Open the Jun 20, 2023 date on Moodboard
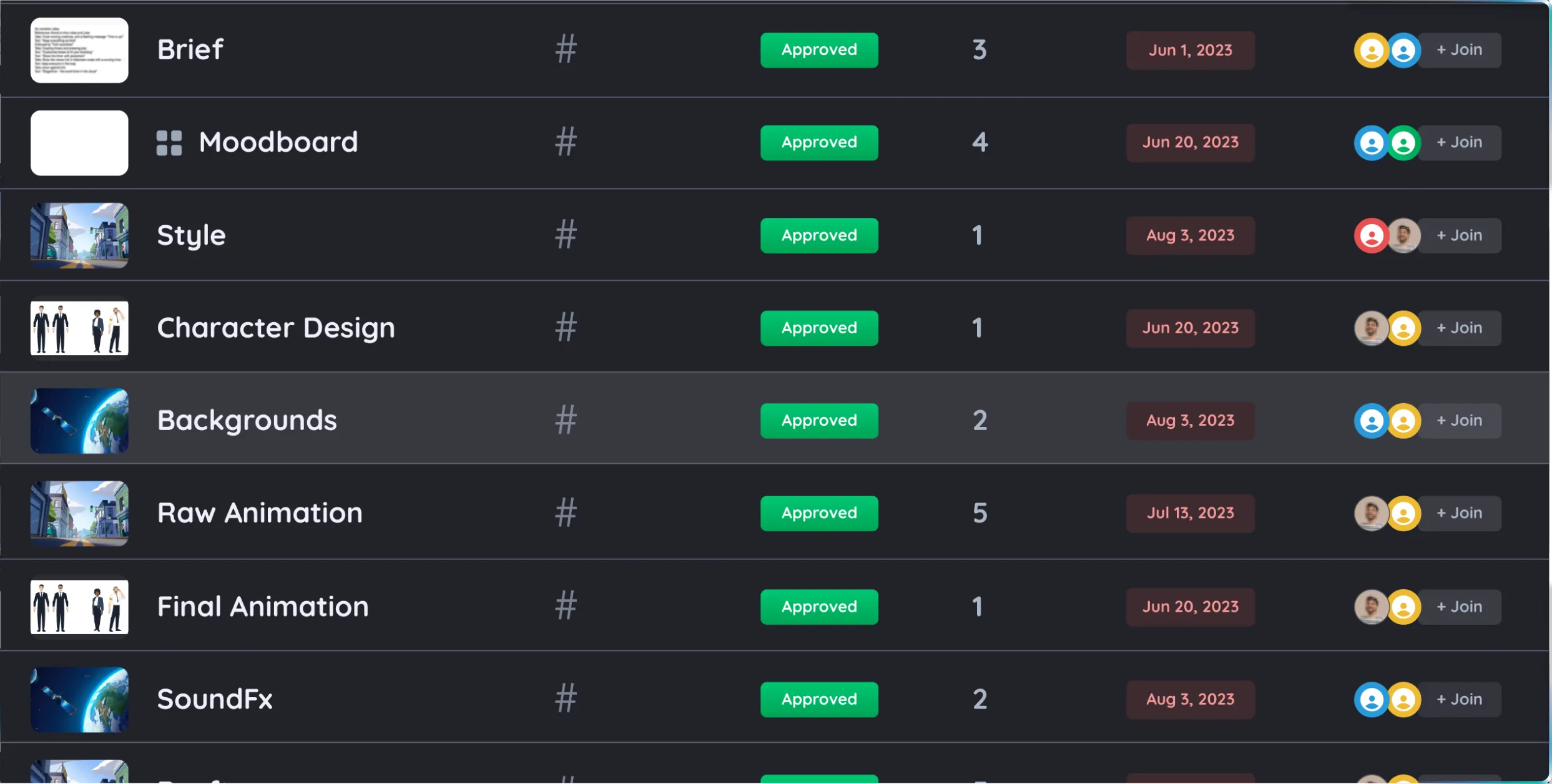 [x=1190, y=143]
